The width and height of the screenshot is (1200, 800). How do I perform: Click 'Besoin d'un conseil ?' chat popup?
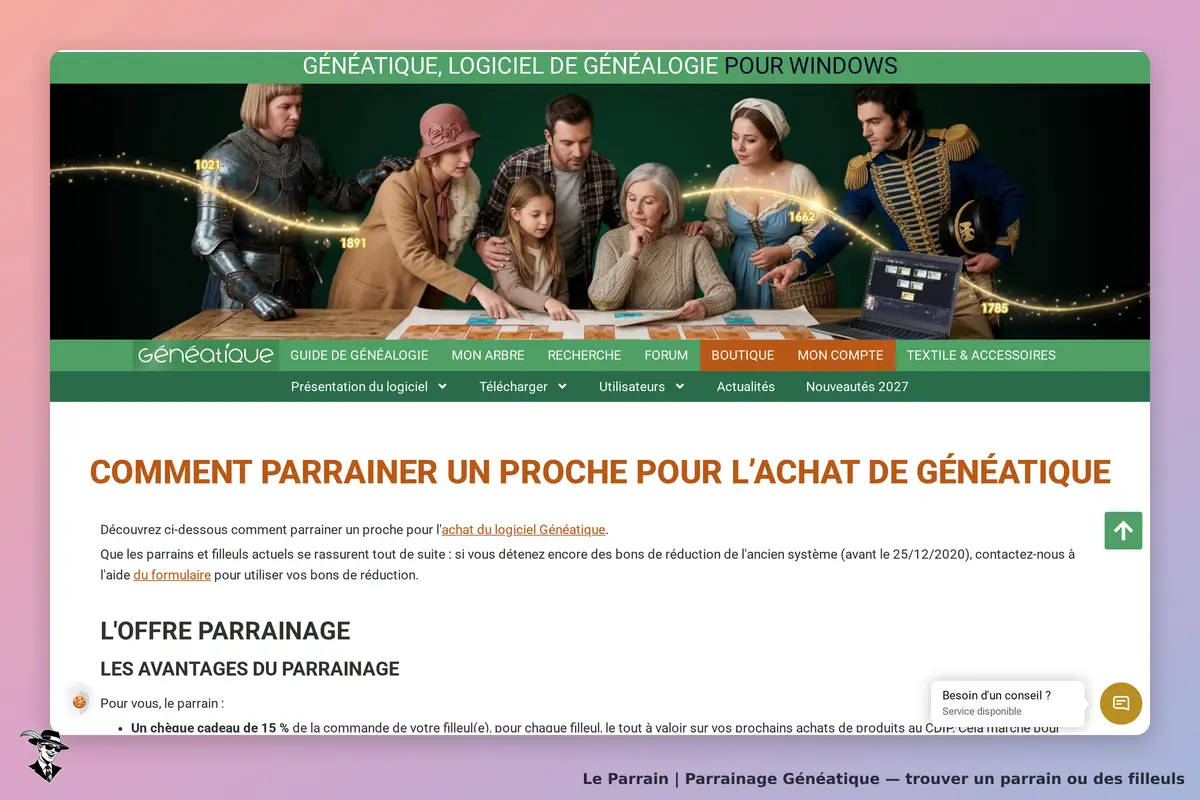(x=1007, y=703)
